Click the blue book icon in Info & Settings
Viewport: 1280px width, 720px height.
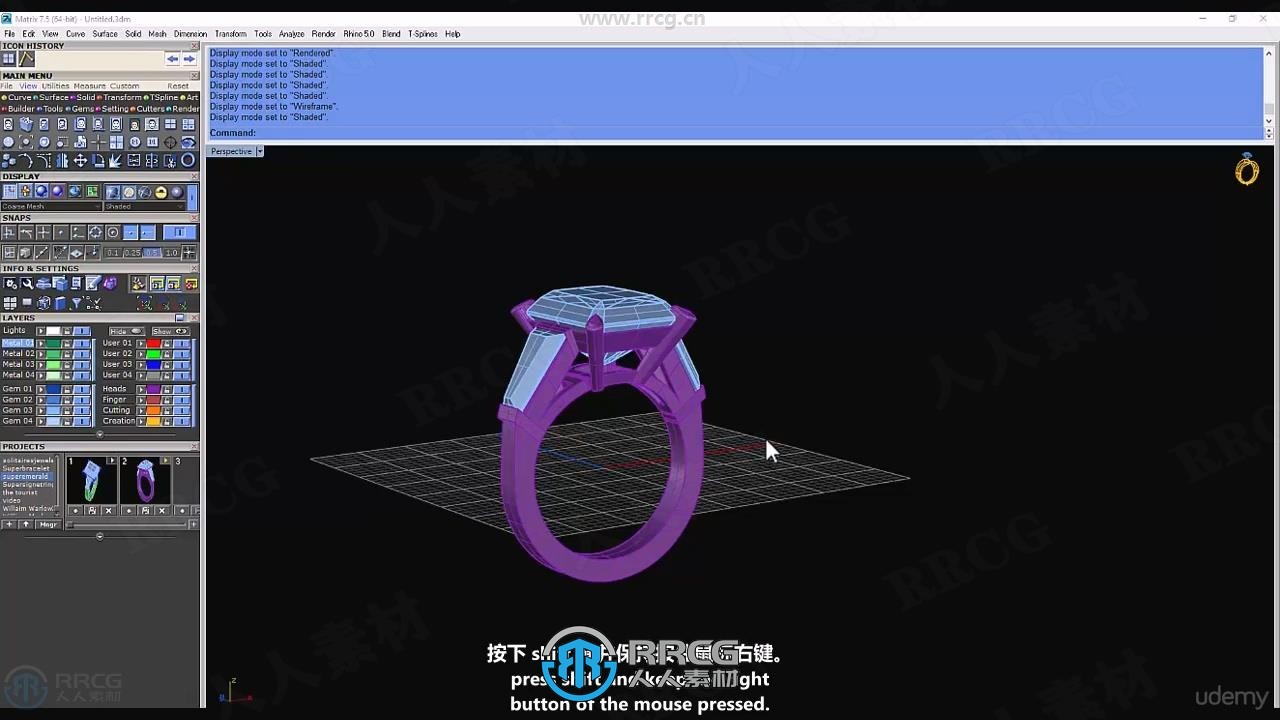60,303
